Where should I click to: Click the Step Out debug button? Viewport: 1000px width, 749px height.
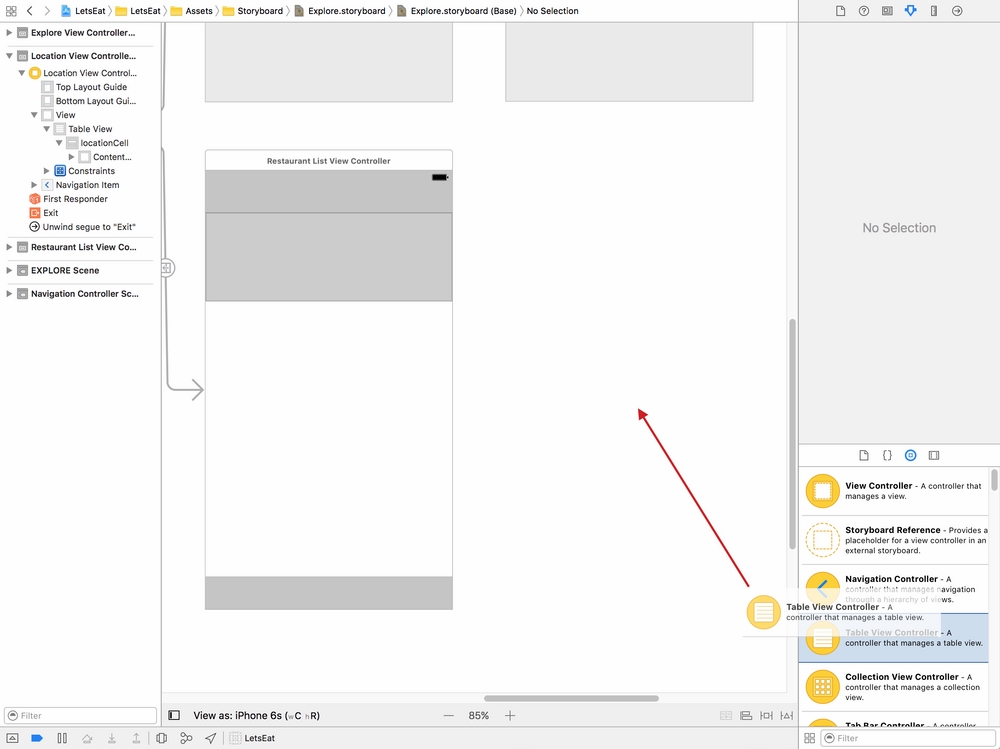click(136, 738)
